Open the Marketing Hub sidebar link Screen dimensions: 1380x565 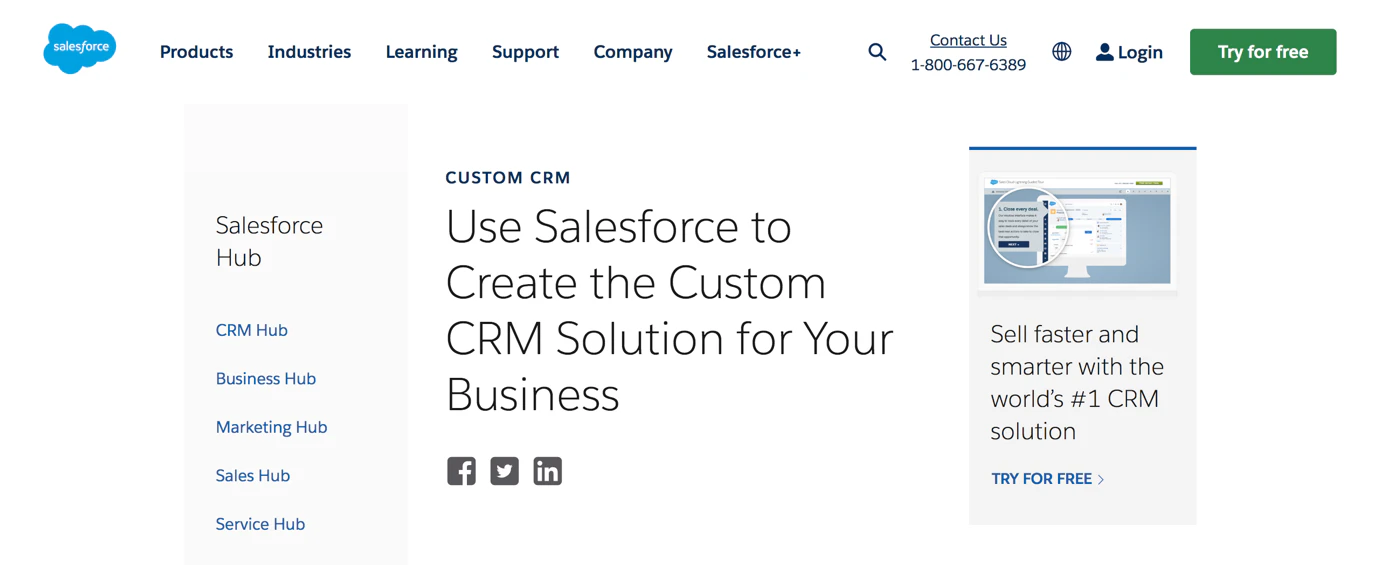(272, 427)
